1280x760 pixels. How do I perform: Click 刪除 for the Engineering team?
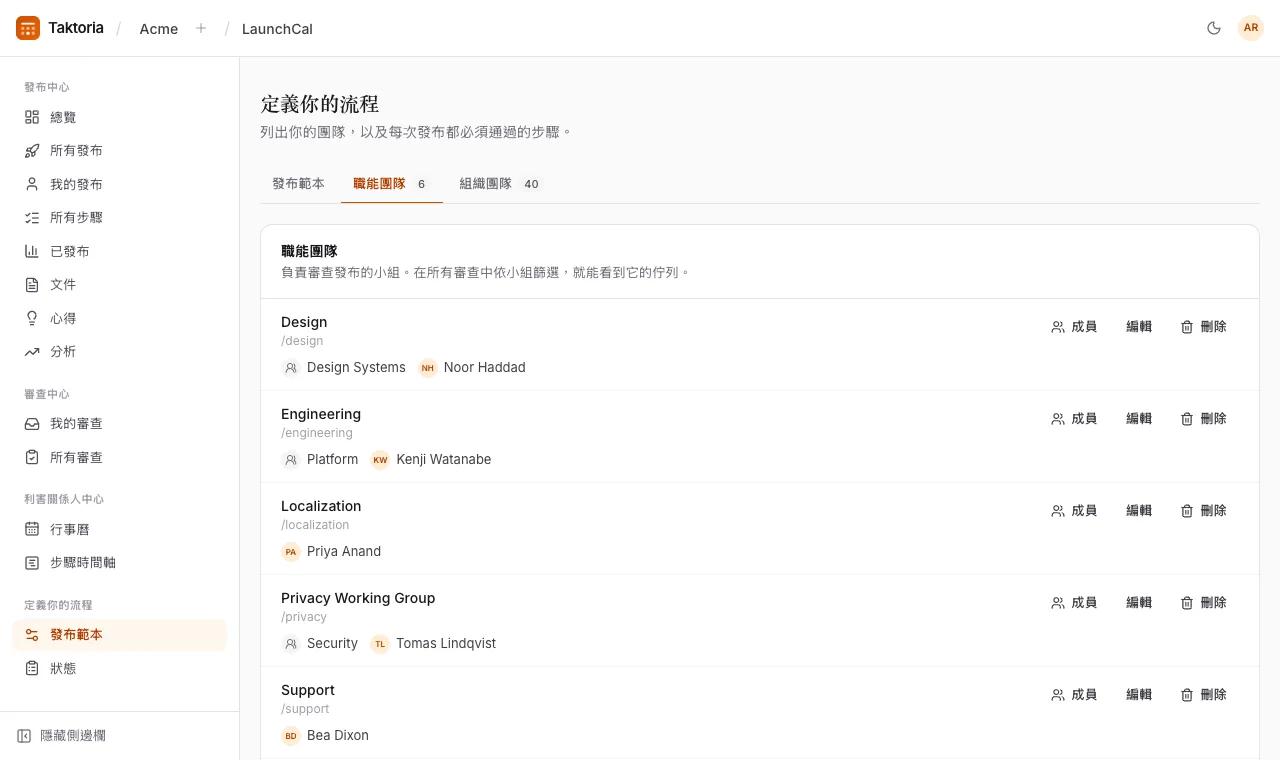(x=1203, y=419)
